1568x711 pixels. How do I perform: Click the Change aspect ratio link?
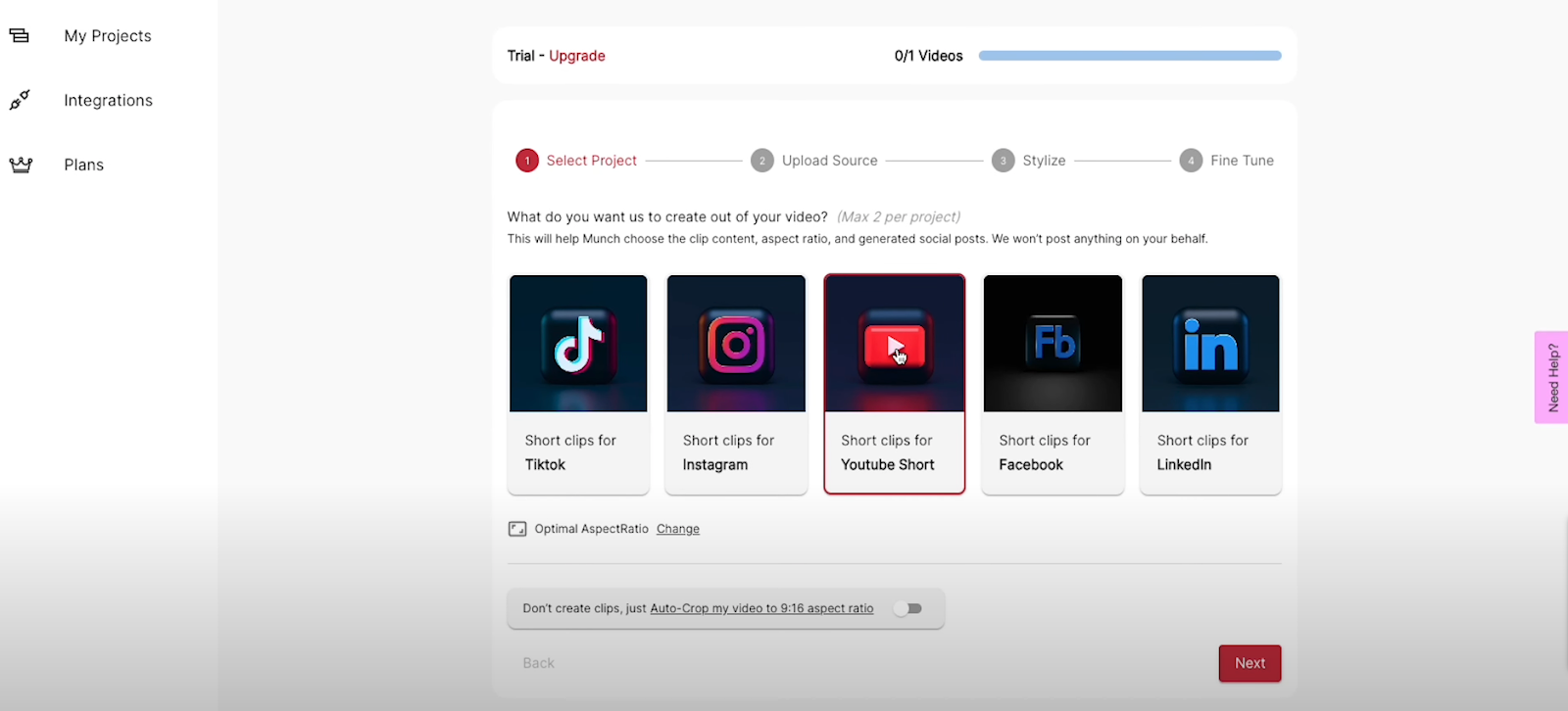point(678,529)
